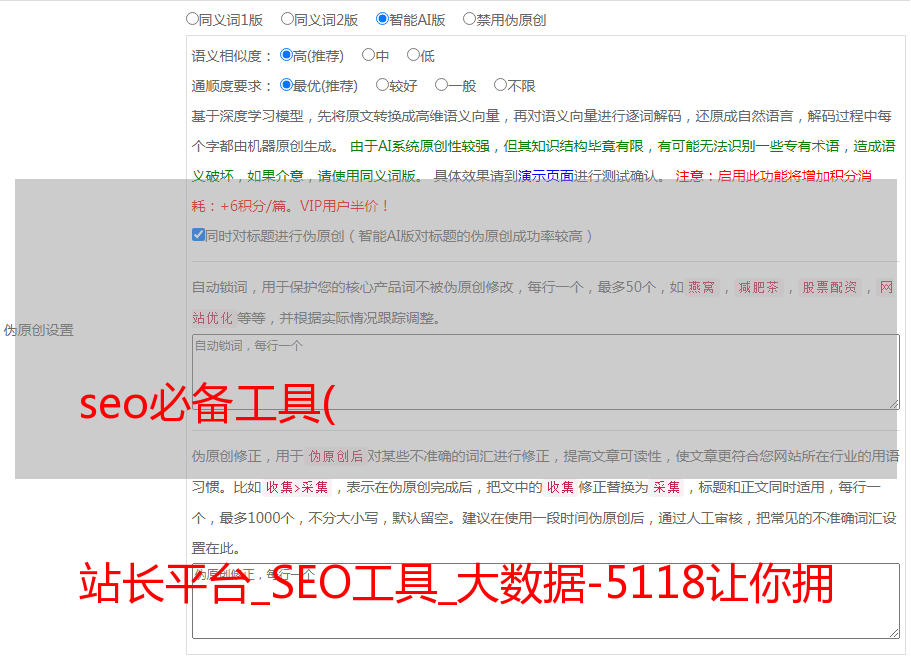The image size is (911, 658).
Task: Set 通顺度要求 to 较好
Action: pos(382,85)
